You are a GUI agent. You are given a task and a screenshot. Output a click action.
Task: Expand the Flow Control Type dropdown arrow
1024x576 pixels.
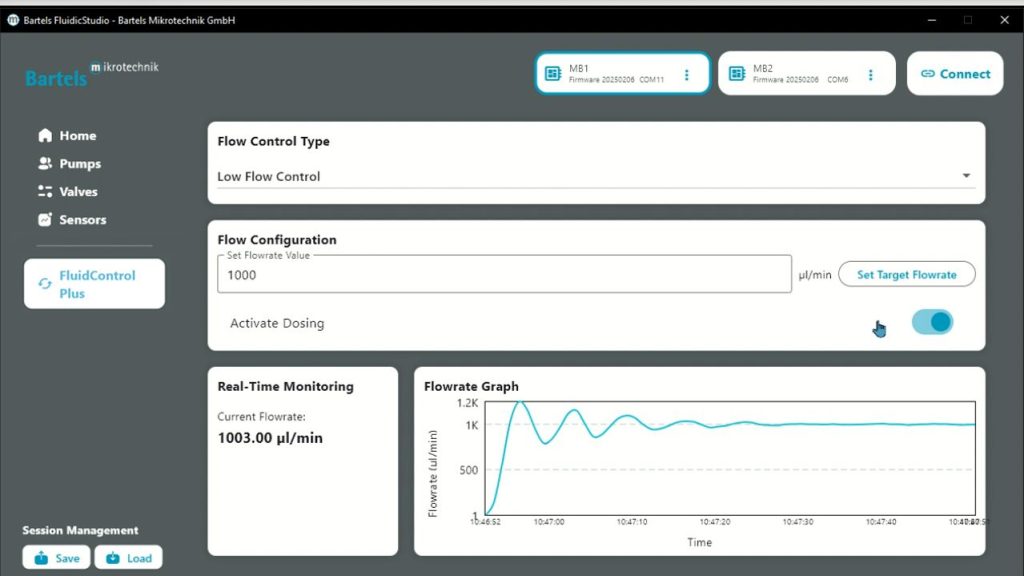966,176
